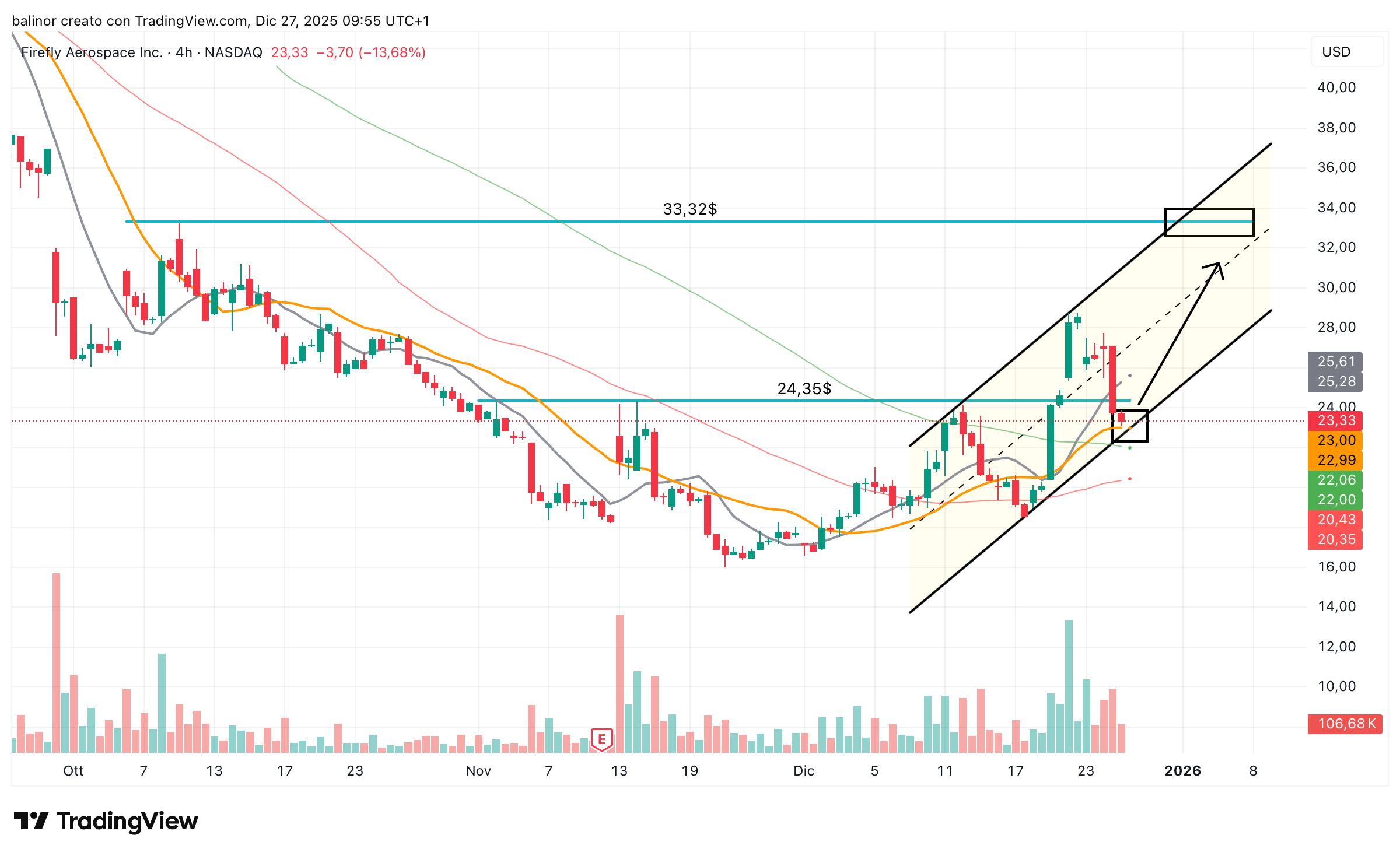Click the 2026 date axis label
The height and width of the screenshot is (856, 1400).
(x=1182, y=771)
